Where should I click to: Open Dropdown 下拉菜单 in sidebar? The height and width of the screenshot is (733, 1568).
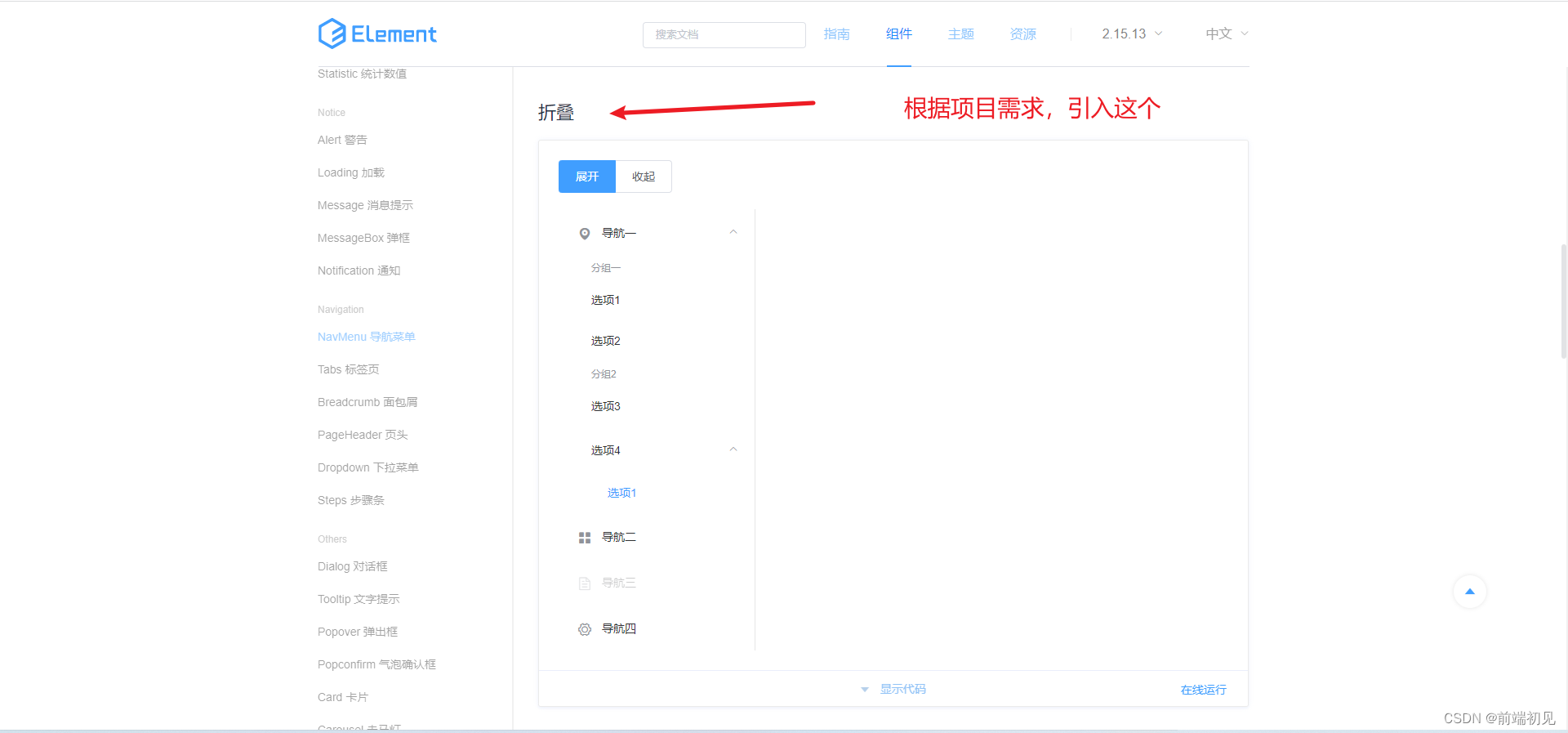pyautogui.click(x=368, y=467)
